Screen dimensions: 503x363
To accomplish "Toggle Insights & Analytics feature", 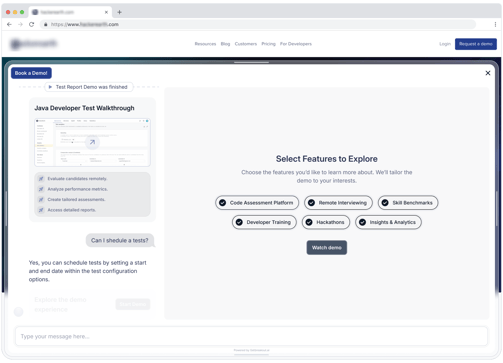I will coord(388,222).
